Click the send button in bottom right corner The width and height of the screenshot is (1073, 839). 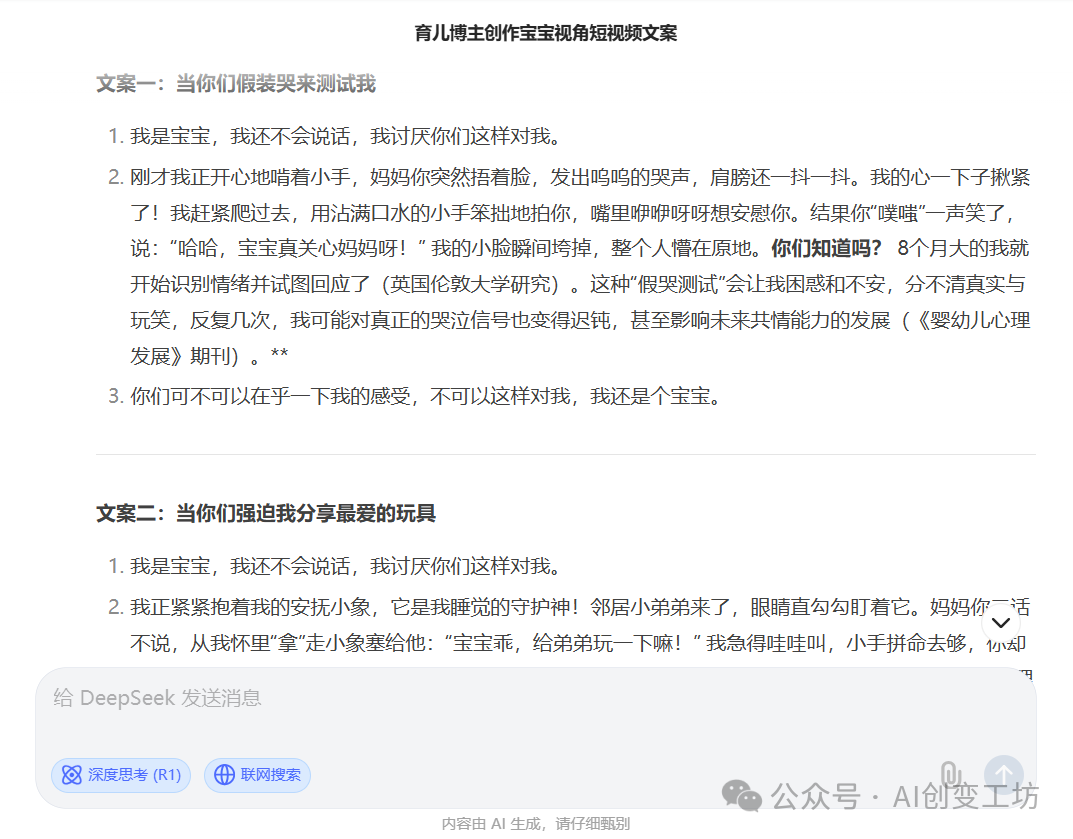1003,773
